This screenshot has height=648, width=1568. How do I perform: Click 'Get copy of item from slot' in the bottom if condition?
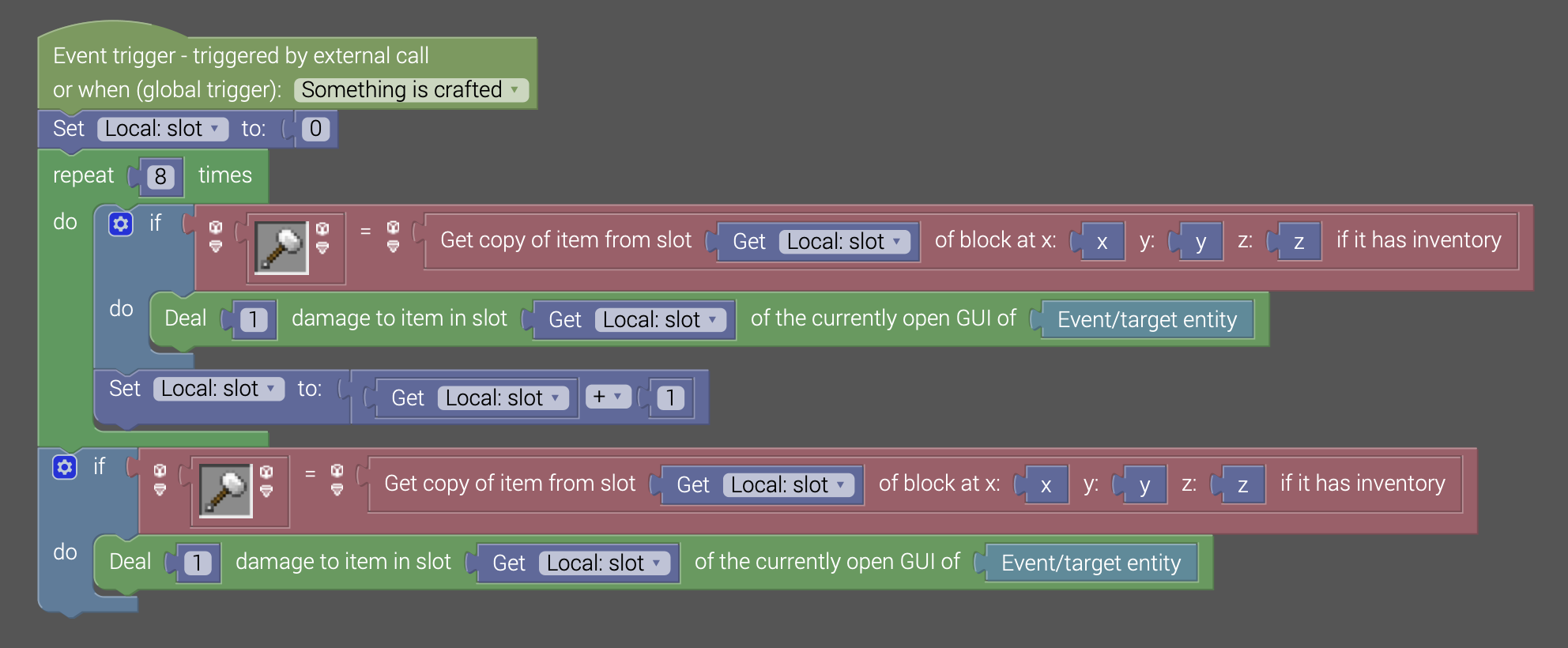510,483
